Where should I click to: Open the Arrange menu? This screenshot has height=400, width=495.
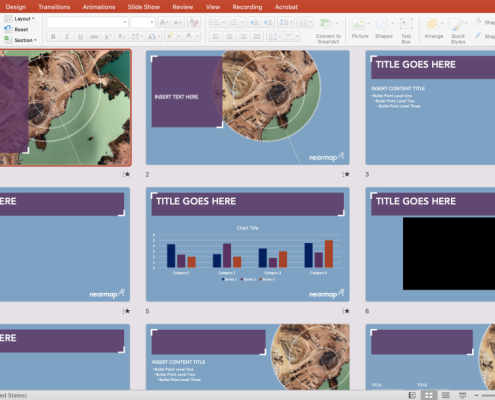coord(434,29)
